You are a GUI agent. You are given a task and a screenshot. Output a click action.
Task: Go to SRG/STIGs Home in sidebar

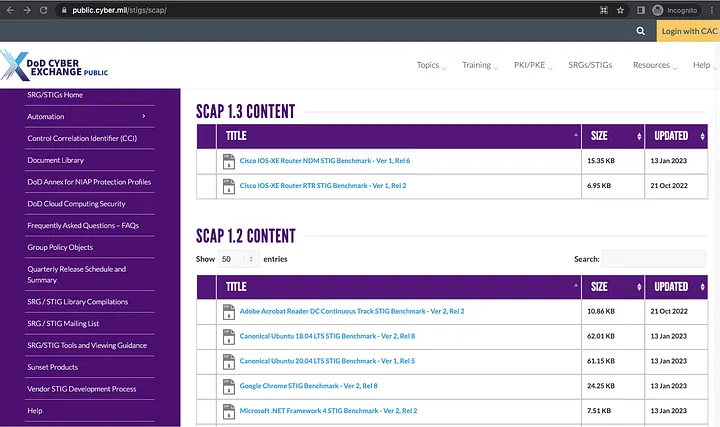(x=55, y=95)
